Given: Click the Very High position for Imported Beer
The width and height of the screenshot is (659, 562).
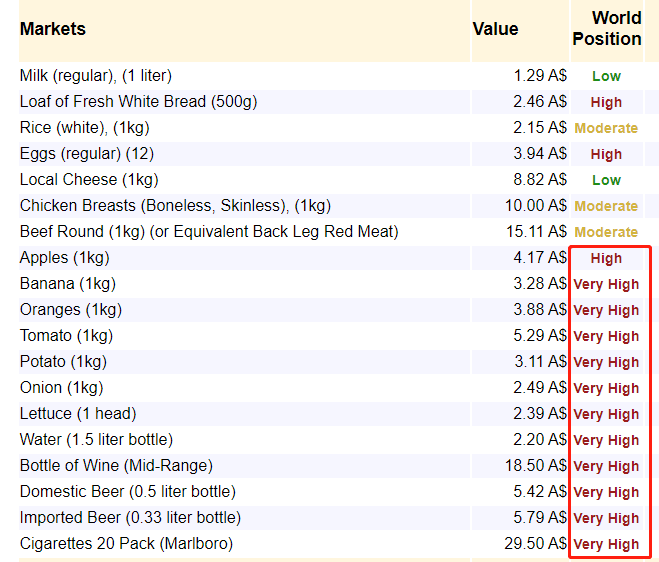Looking at the screenshot, I should (606, 519).
